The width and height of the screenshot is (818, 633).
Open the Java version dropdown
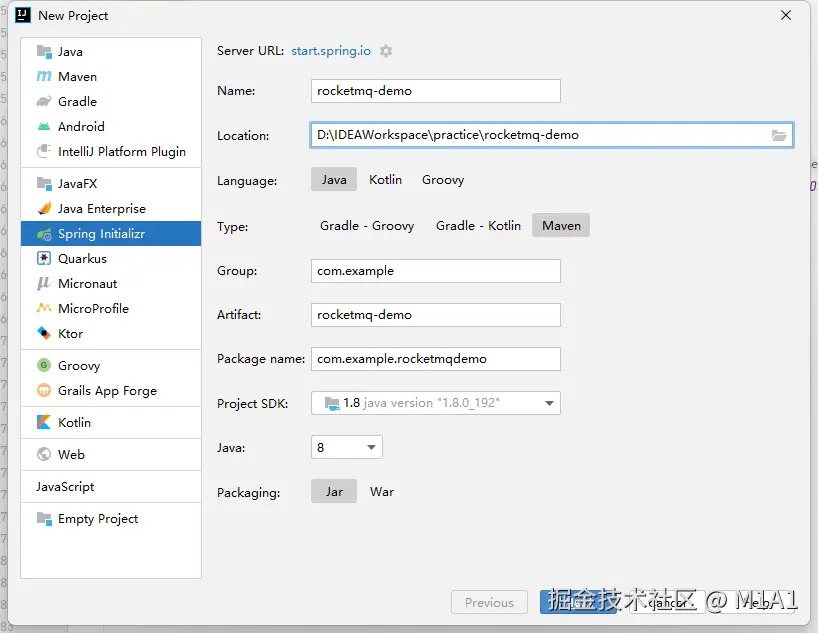click(346, 447)
